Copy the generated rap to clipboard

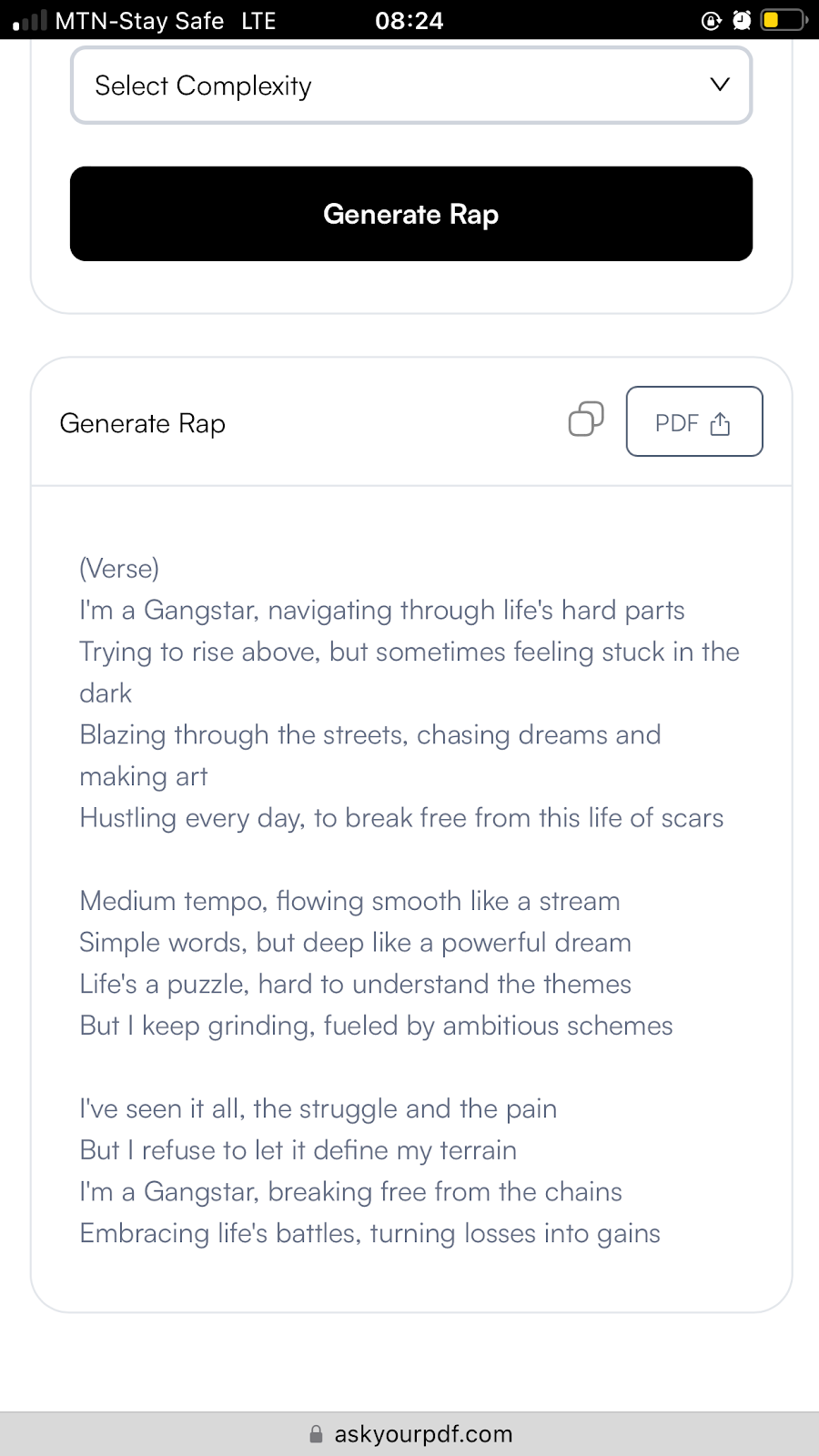tap(586, 420)
